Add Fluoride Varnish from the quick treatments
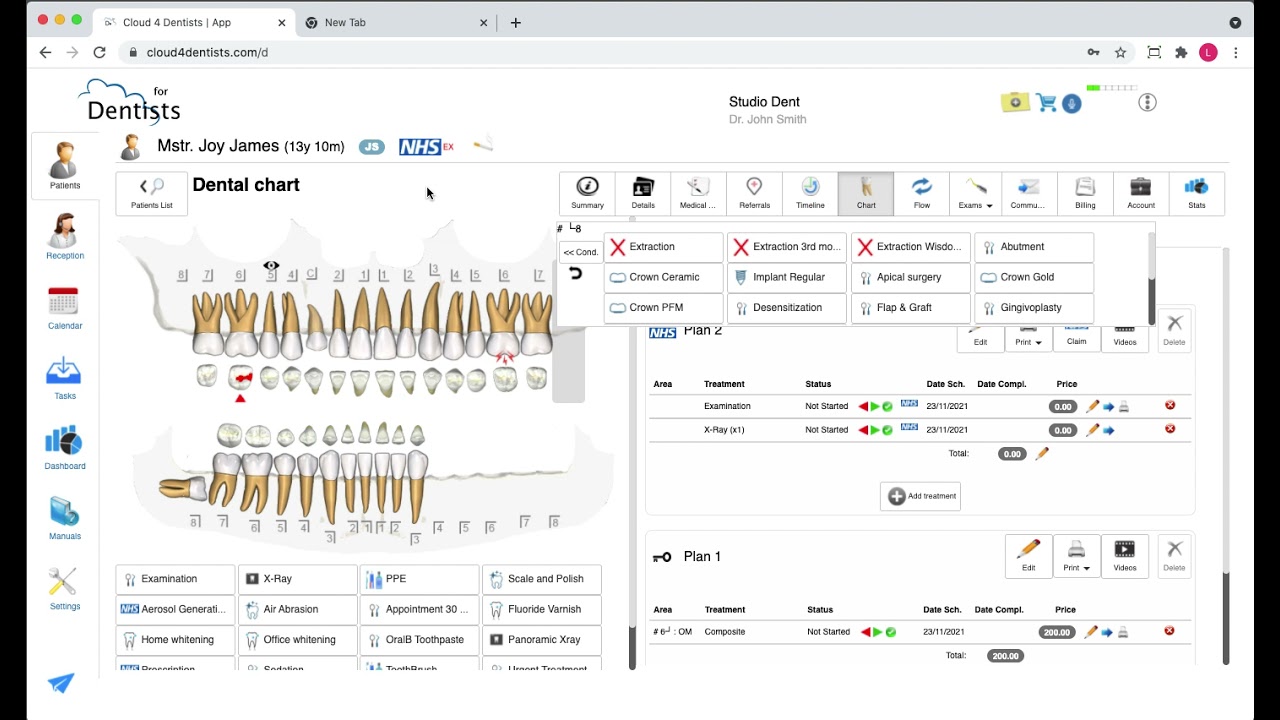The image size is (1280, 720). tap(542, 609)
